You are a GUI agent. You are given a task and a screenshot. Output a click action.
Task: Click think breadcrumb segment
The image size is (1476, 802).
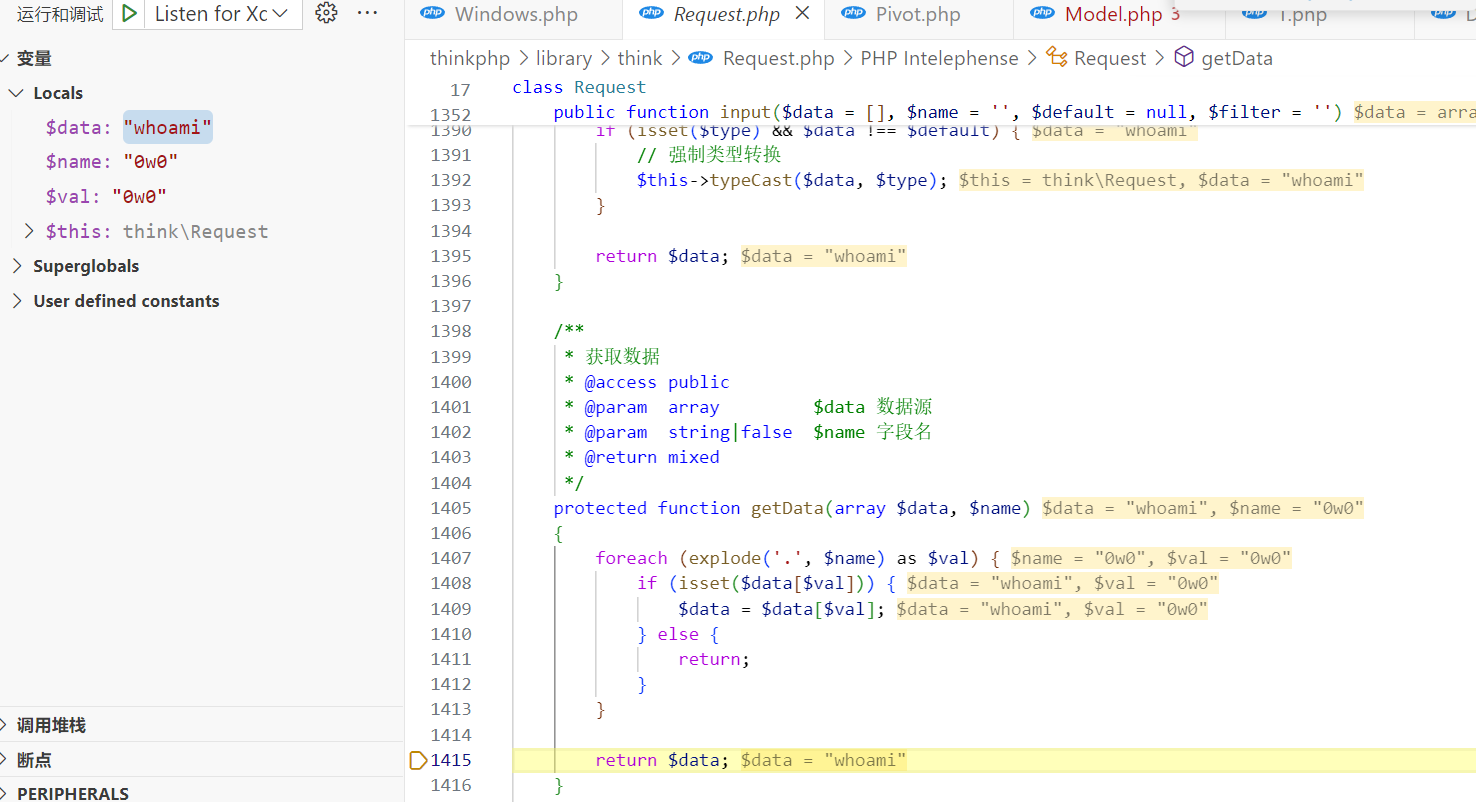[640, 59]
